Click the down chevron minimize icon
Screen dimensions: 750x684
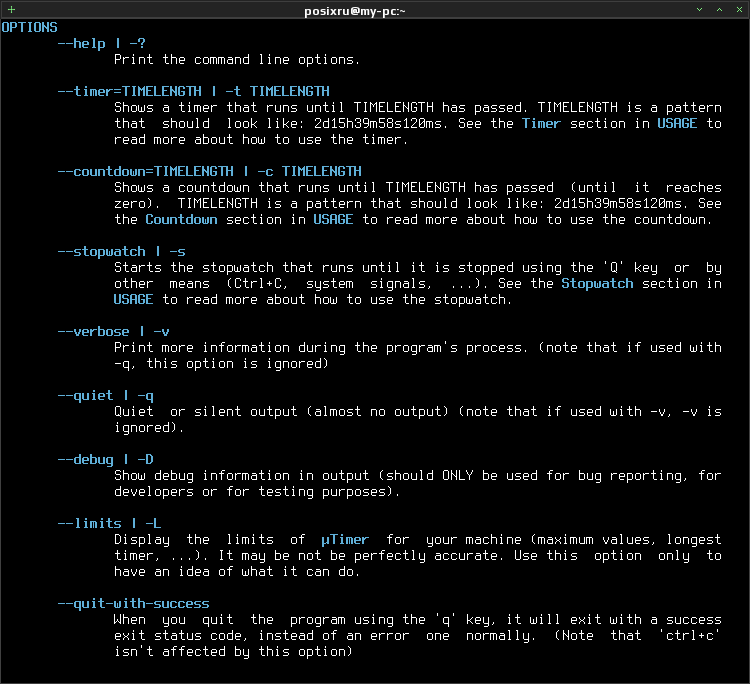(x=699, y=10)
